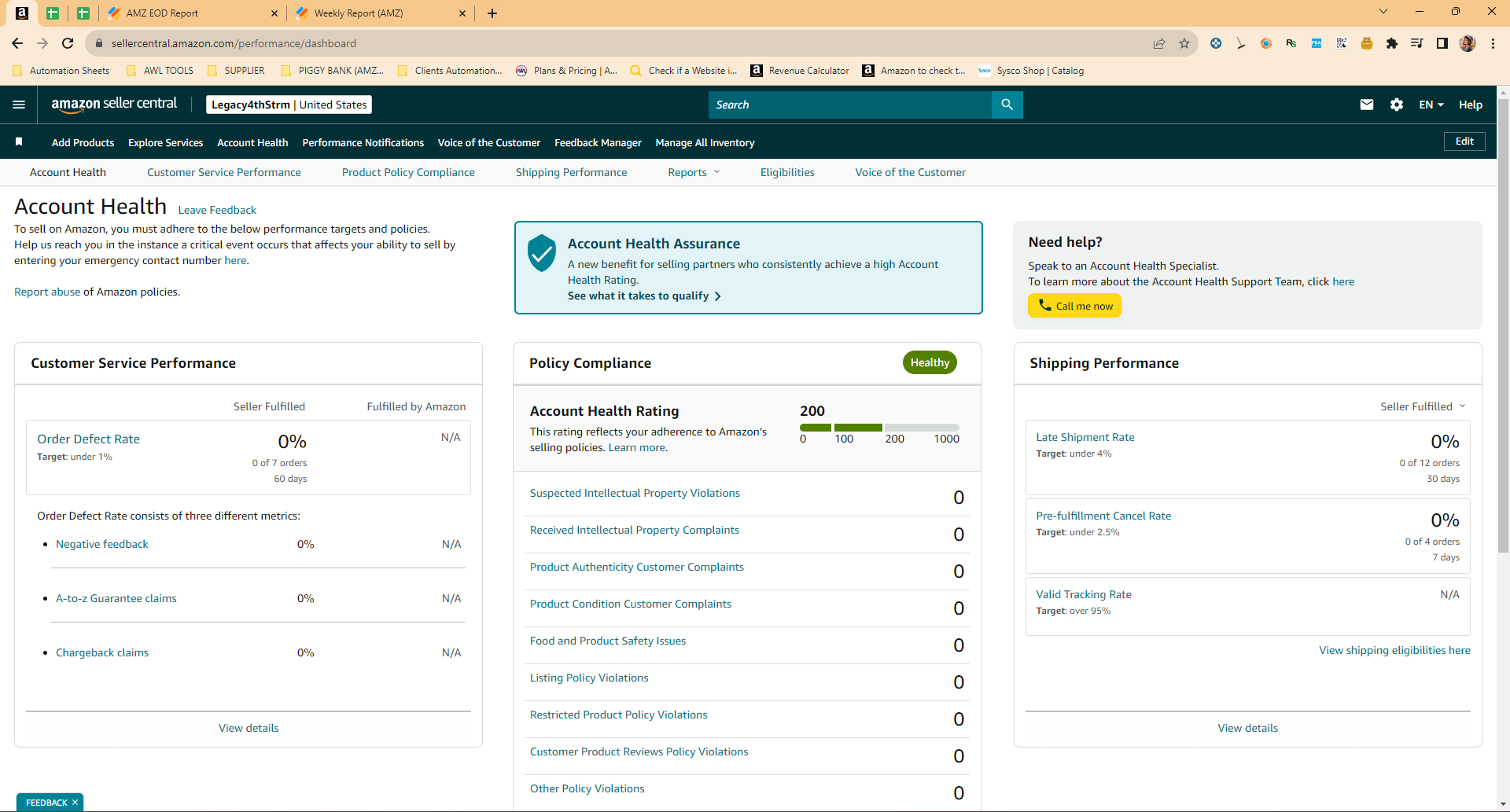Image resolution: width=1510 pixels, height=812 pixels.
Task: Open the Order Defect Rate link
Action: point(89,439)
